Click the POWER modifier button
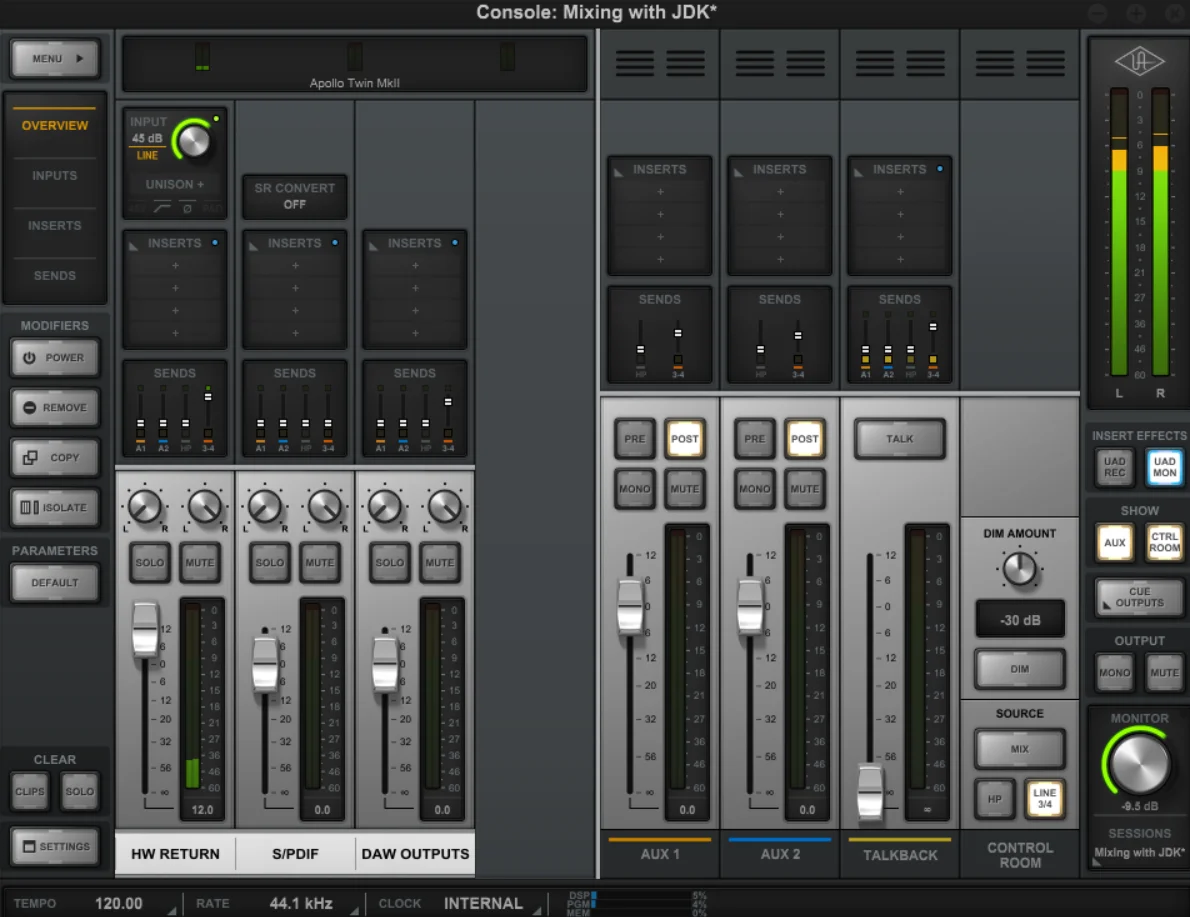The image size is (1190, 917). click(x=55, y=358)
